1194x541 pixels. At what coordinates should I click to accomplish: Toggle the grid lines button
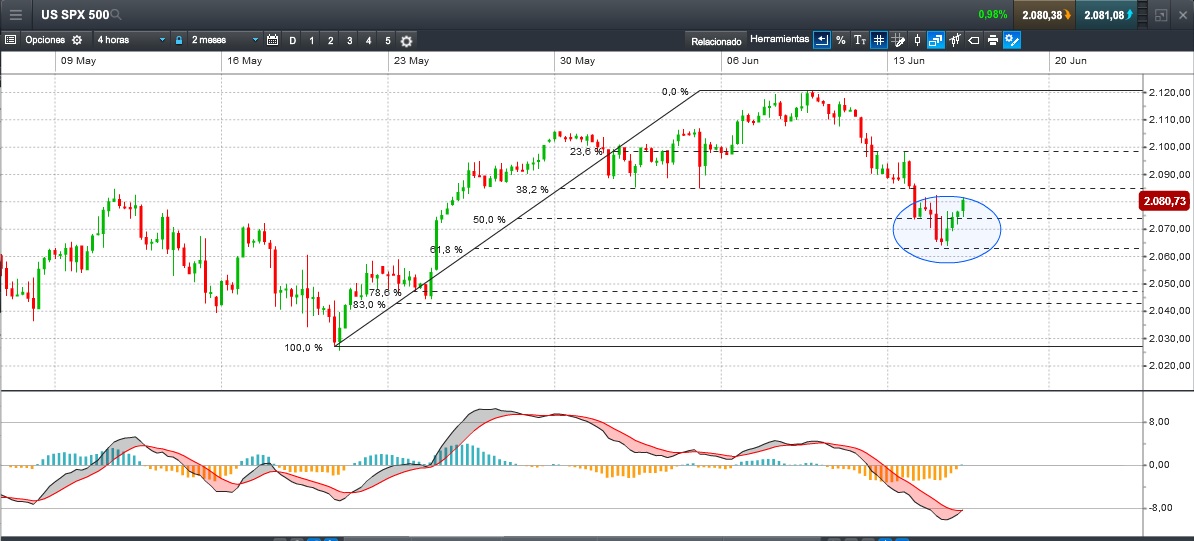[878, 40]
